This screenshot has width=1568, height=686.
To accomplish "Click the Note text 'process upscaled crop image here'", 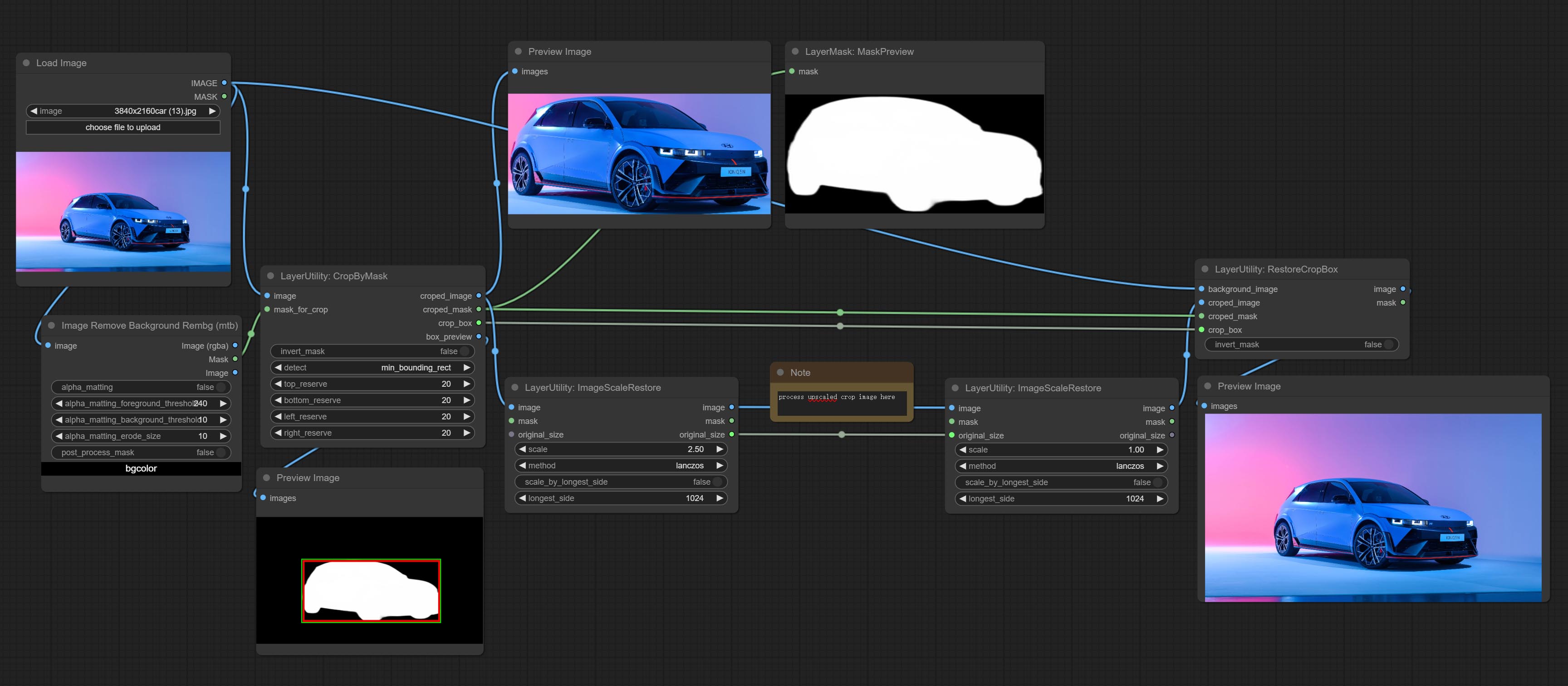I will (836, 398).
